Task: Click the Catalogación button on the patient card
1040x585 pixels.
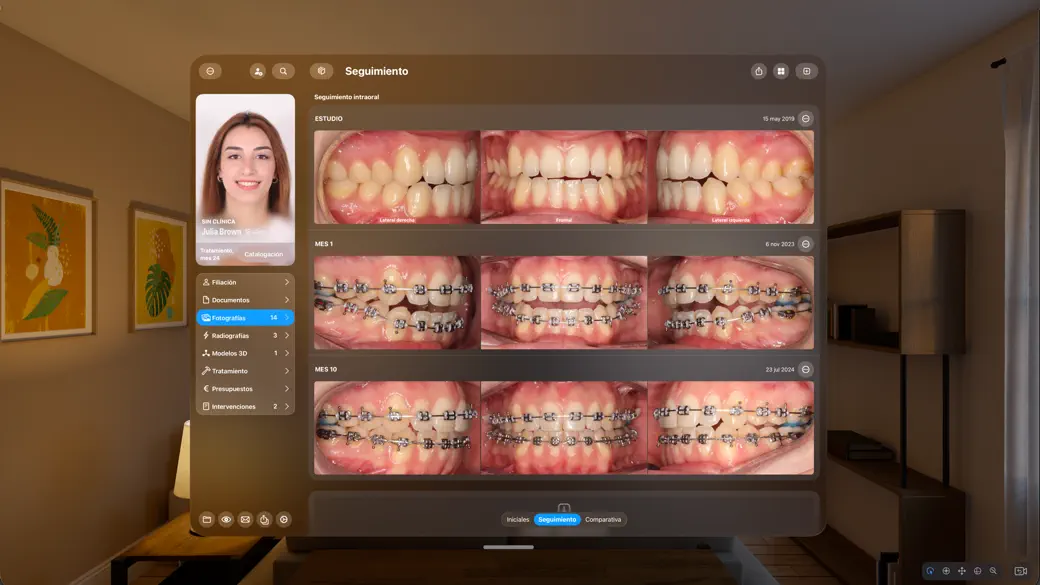Action: (x=265, y=252)
